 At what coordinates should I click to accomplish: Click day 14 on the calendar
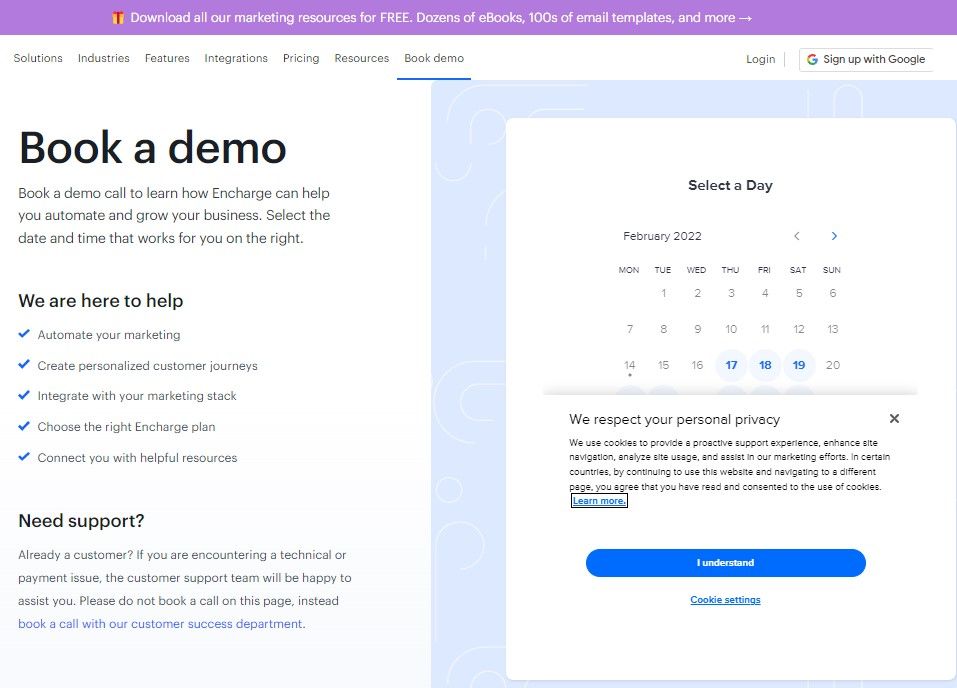(x=629, y=365)
